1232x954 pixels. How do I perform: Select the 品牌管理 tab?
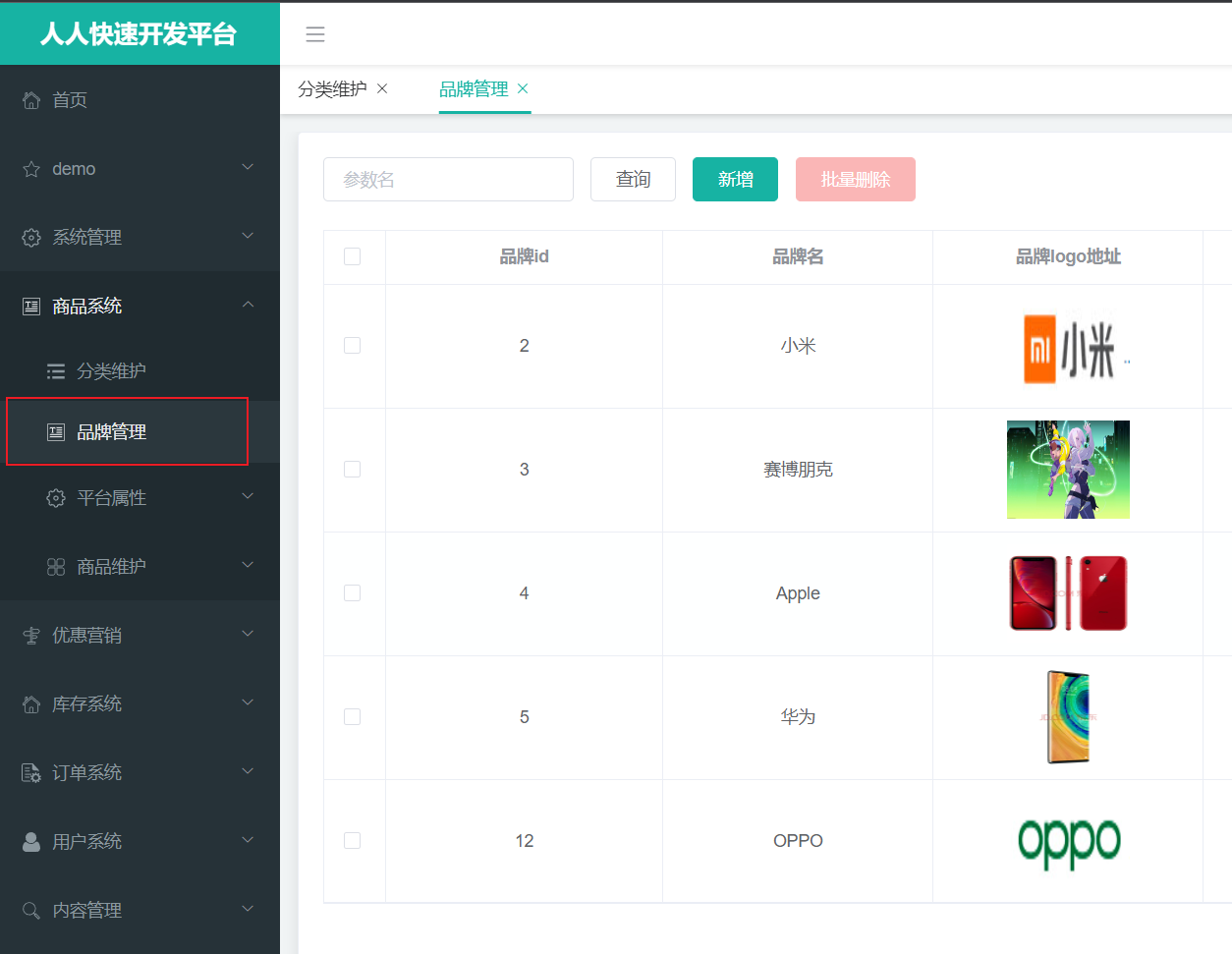474,89
